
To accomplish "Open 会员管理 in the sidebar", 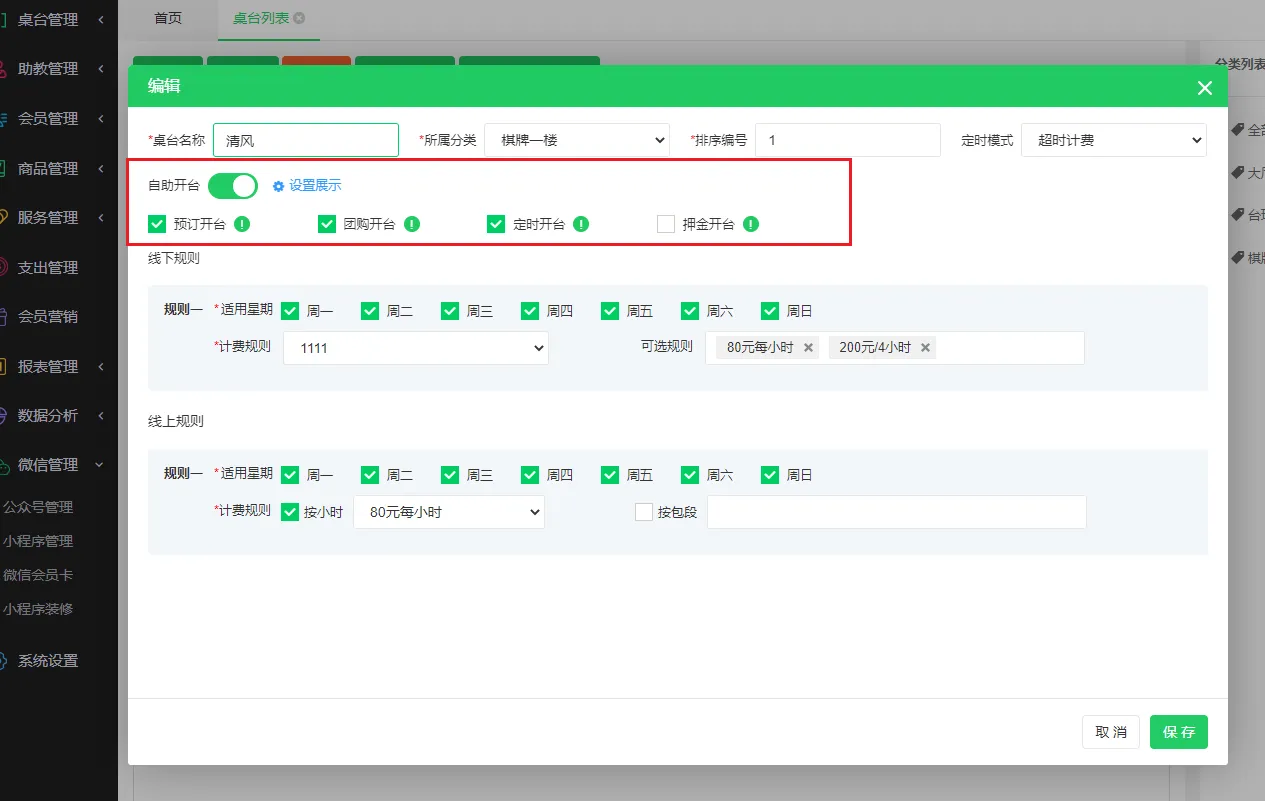I will 48,119.
